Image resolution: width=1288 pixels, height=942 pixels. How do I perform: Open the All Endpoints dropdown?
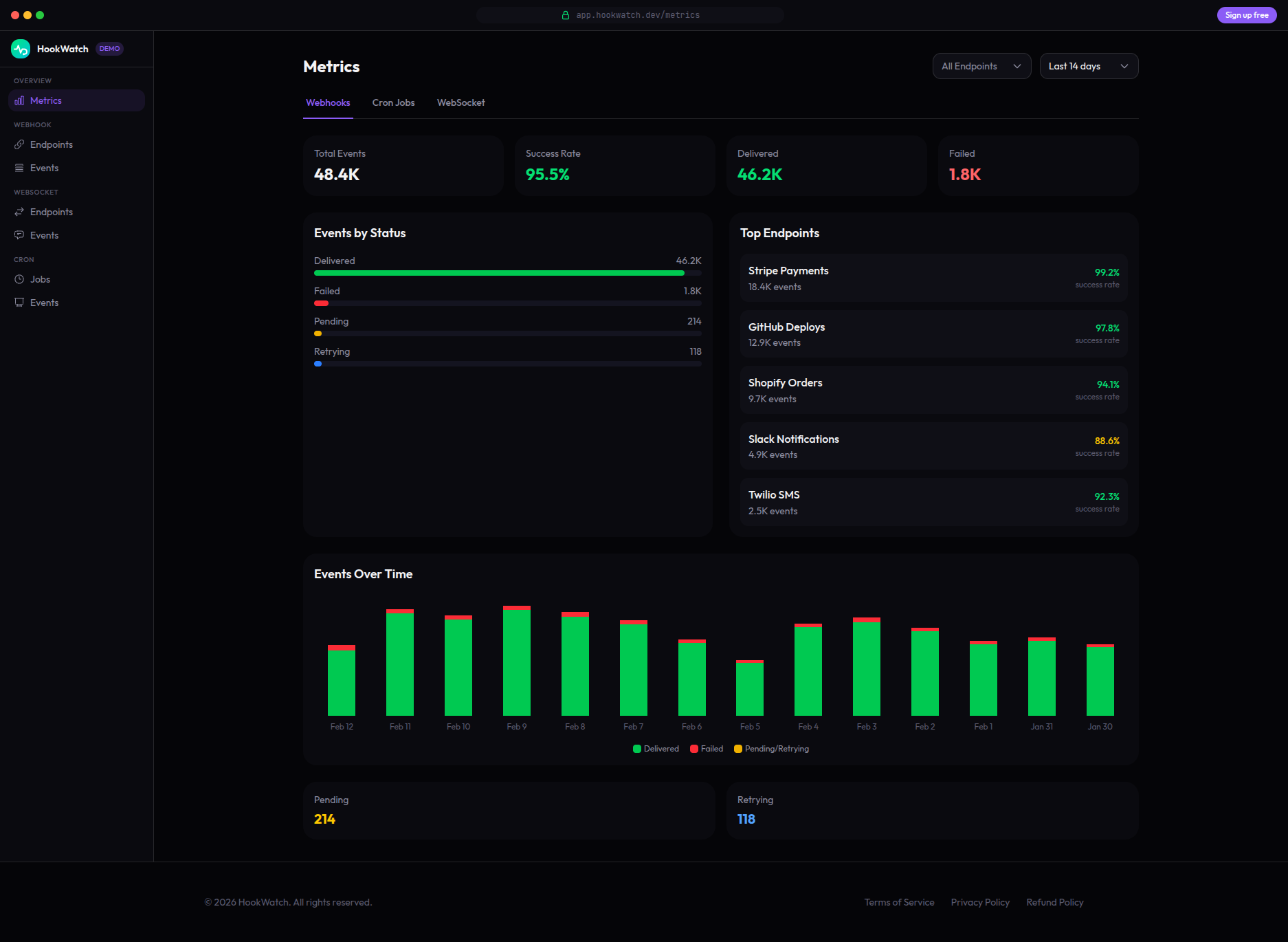point(981,66)
